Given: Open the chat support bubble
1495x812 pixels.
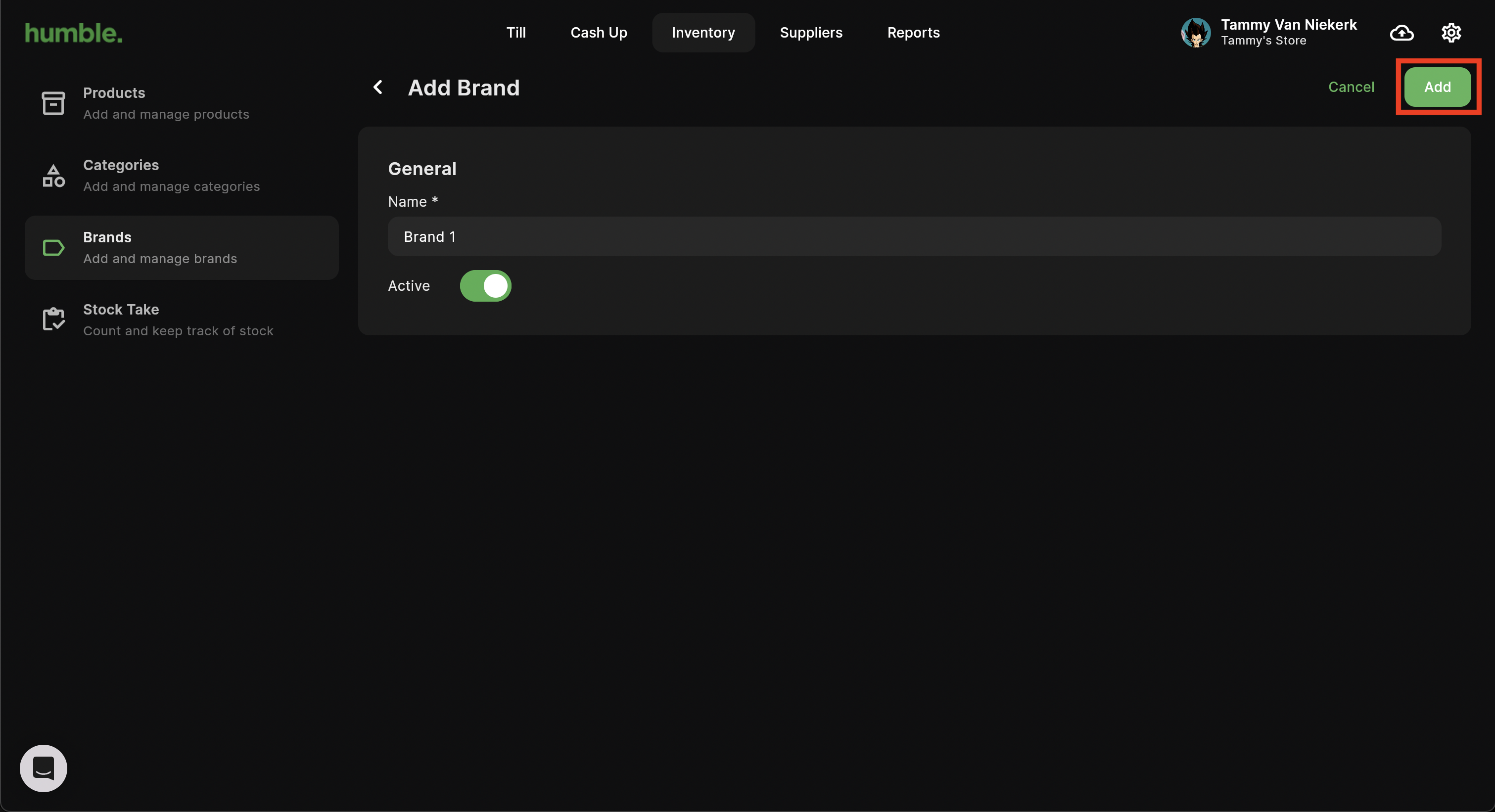Looking at the screenshot, I should click(44, 768).
